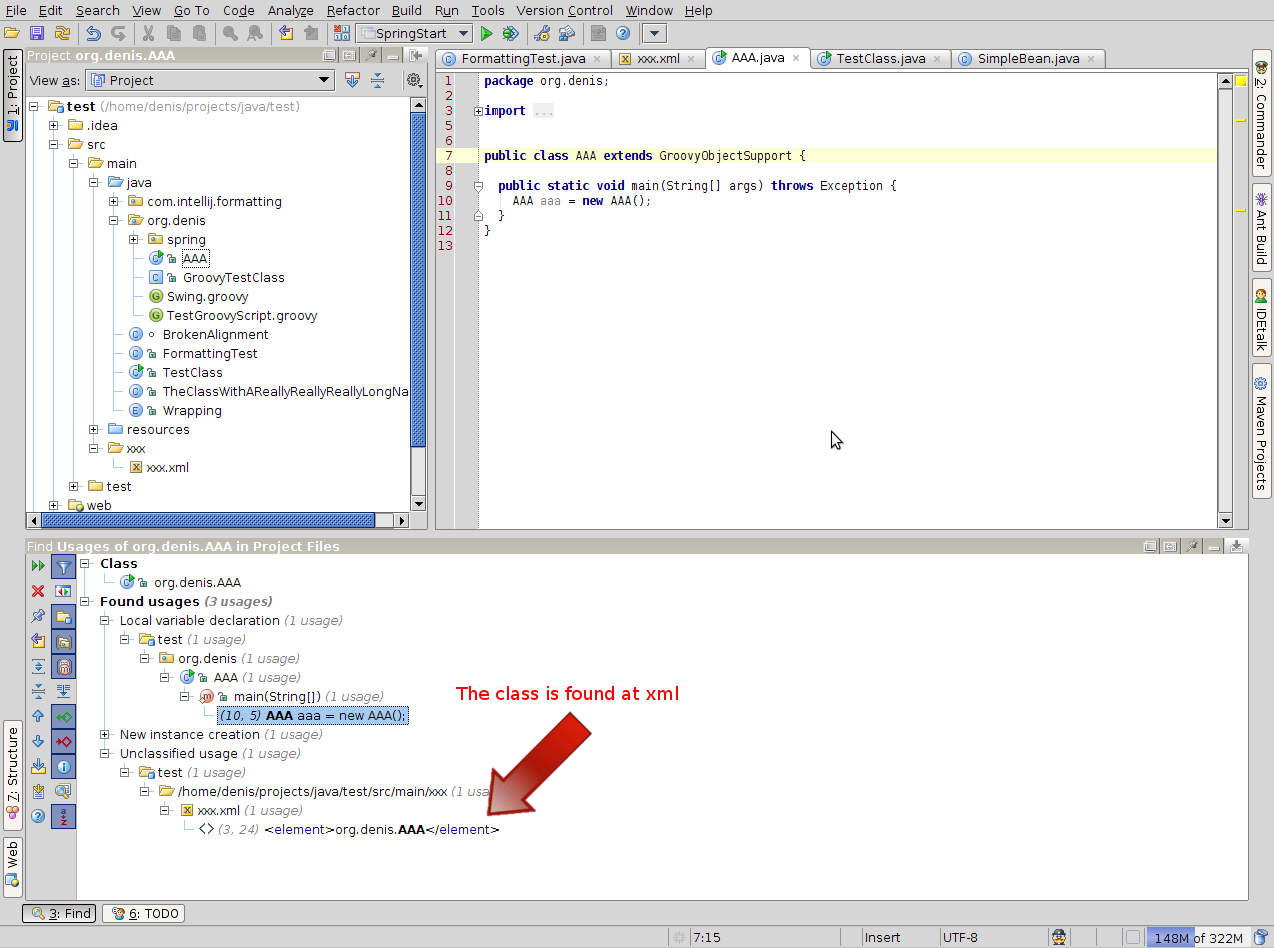Click the Cut scissors toolbar icon
1274x948 pixels.
point(149,33)
